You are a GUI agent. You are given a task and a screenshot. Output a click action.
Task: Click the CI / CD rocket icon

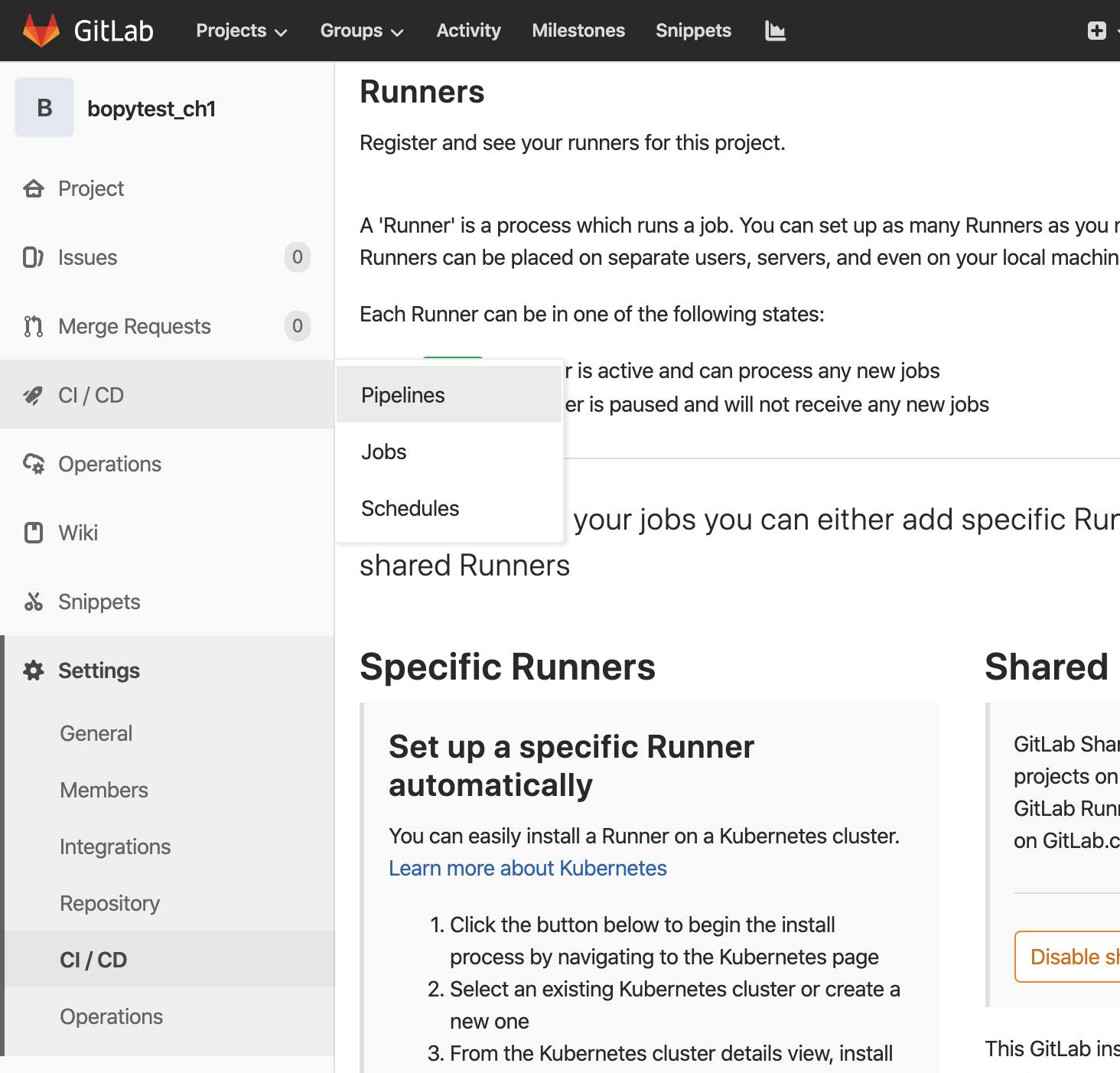(34, 395)
